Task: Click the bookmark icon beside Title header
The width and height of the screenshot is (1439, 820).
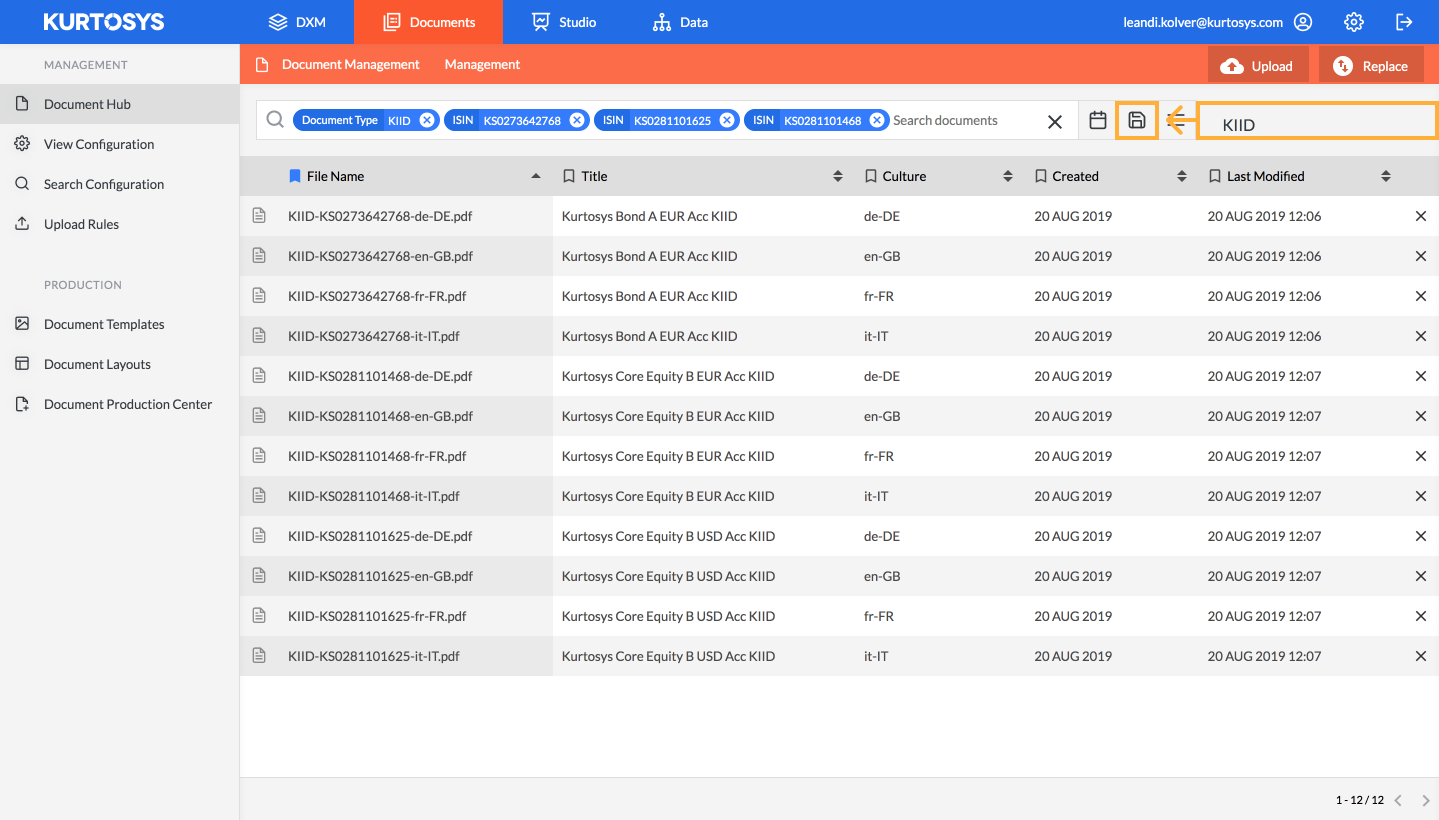Action: 569,176
